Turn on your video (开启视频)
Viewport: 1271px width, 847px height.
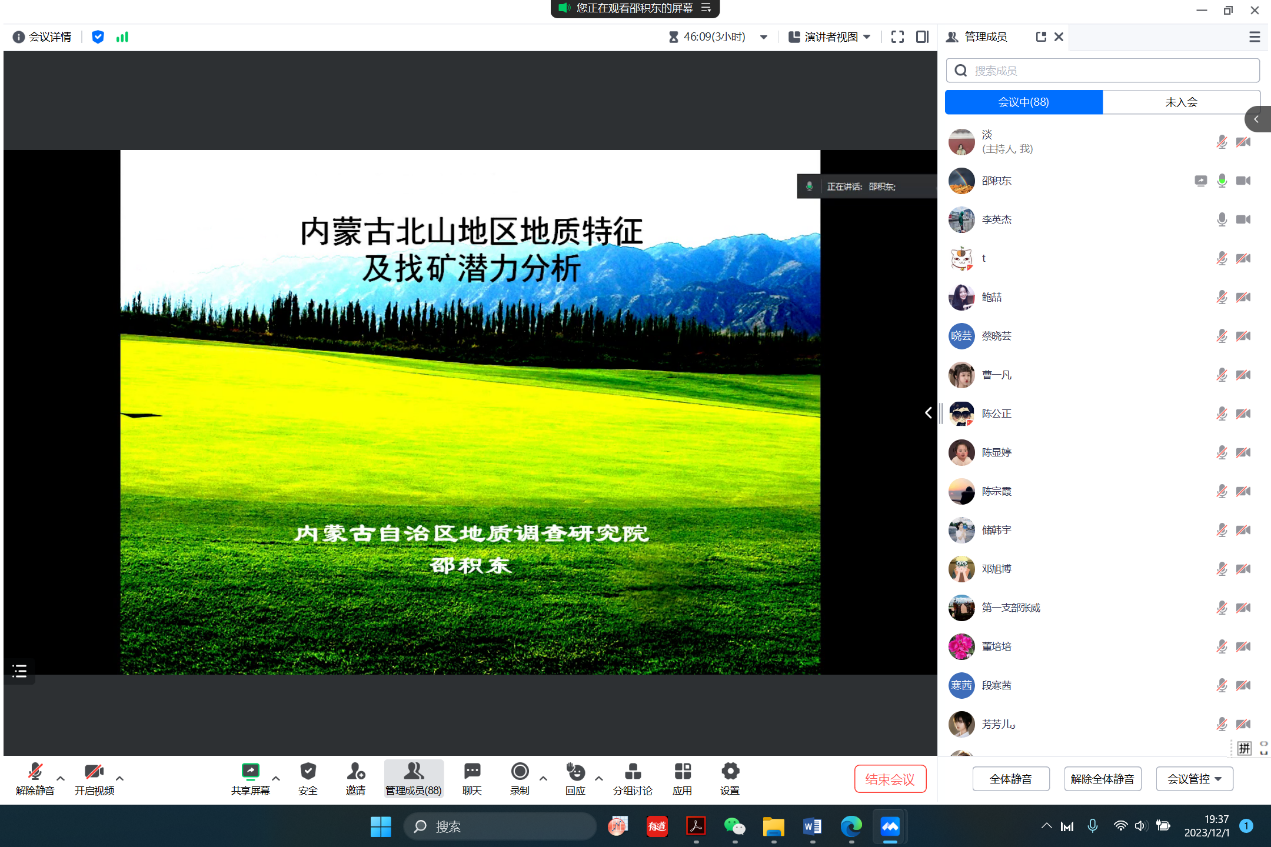(94, 773)
